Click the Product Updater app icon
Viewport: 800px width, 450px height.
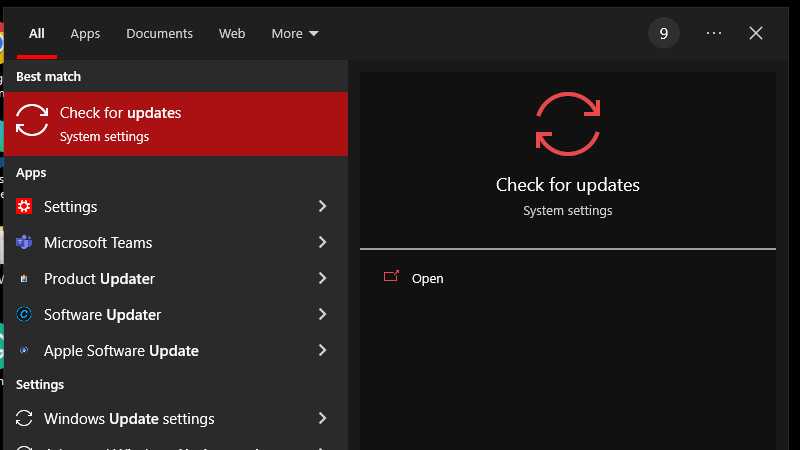coord(24,279)
